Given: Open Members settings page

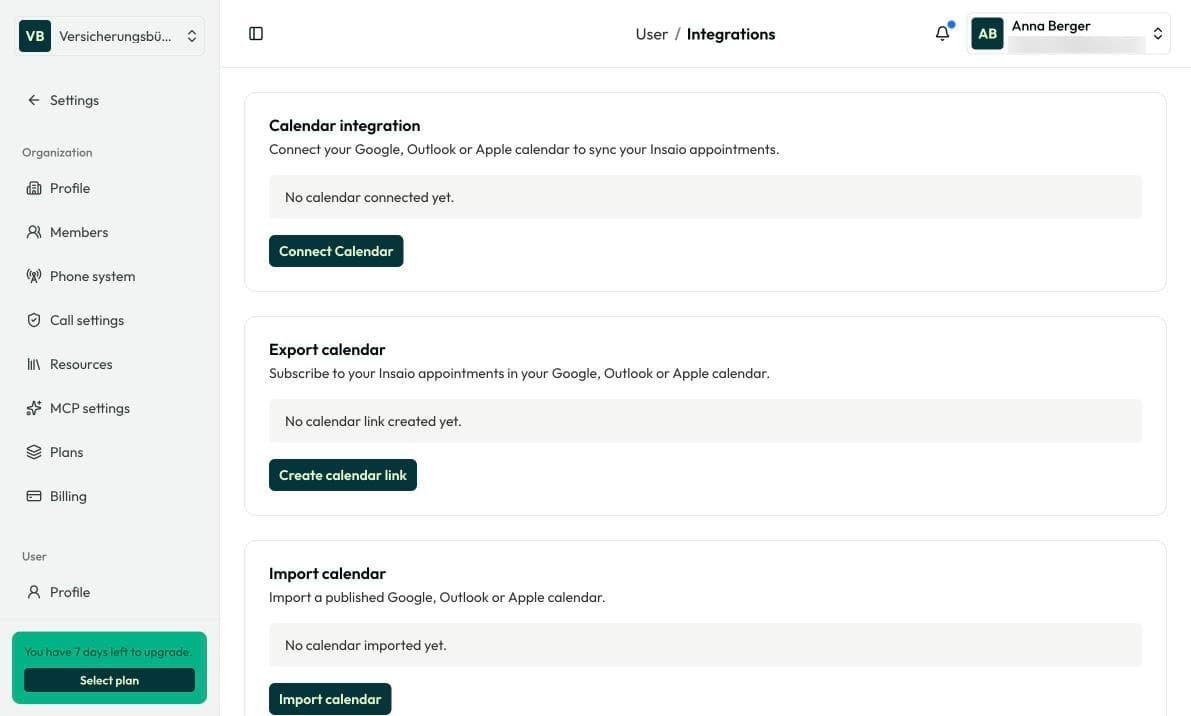Looking at the screenshot, I should [x=79, y=232].
